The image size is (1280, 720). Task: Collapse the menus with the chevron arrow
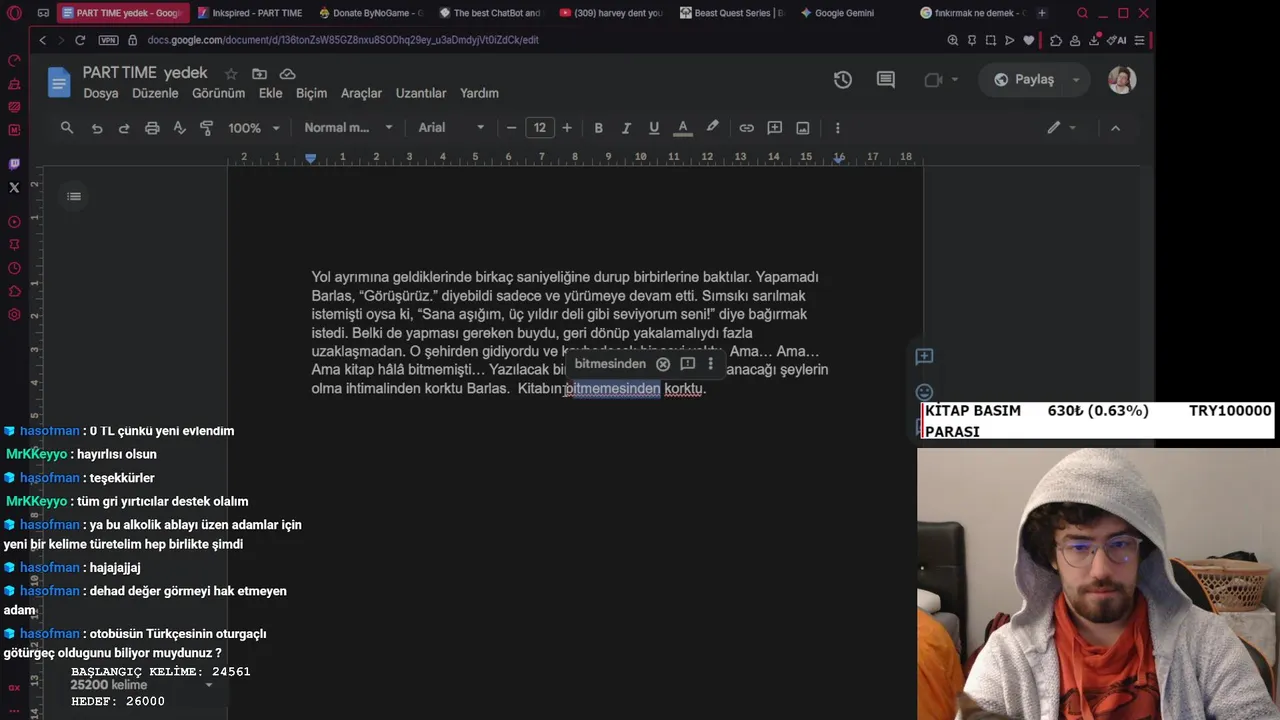click(x=1115, y=128)
